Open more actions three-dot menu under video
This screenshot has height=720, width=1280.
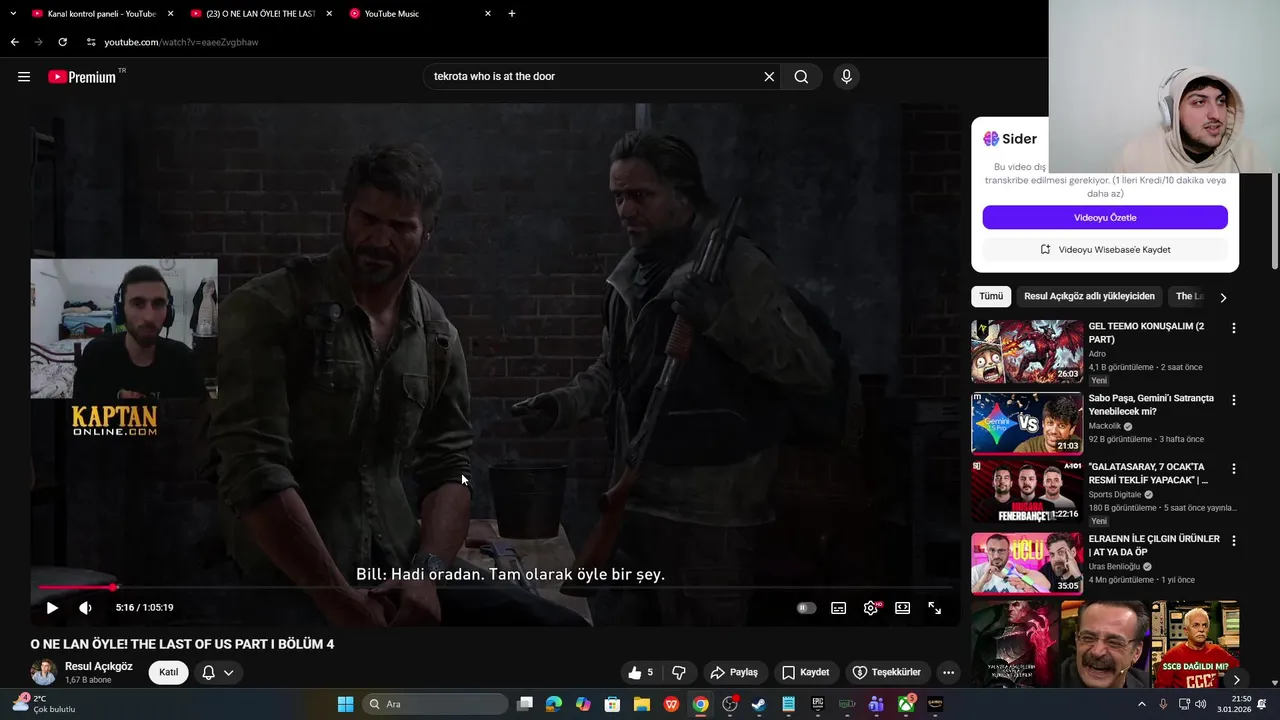click(x=948, y=672)
